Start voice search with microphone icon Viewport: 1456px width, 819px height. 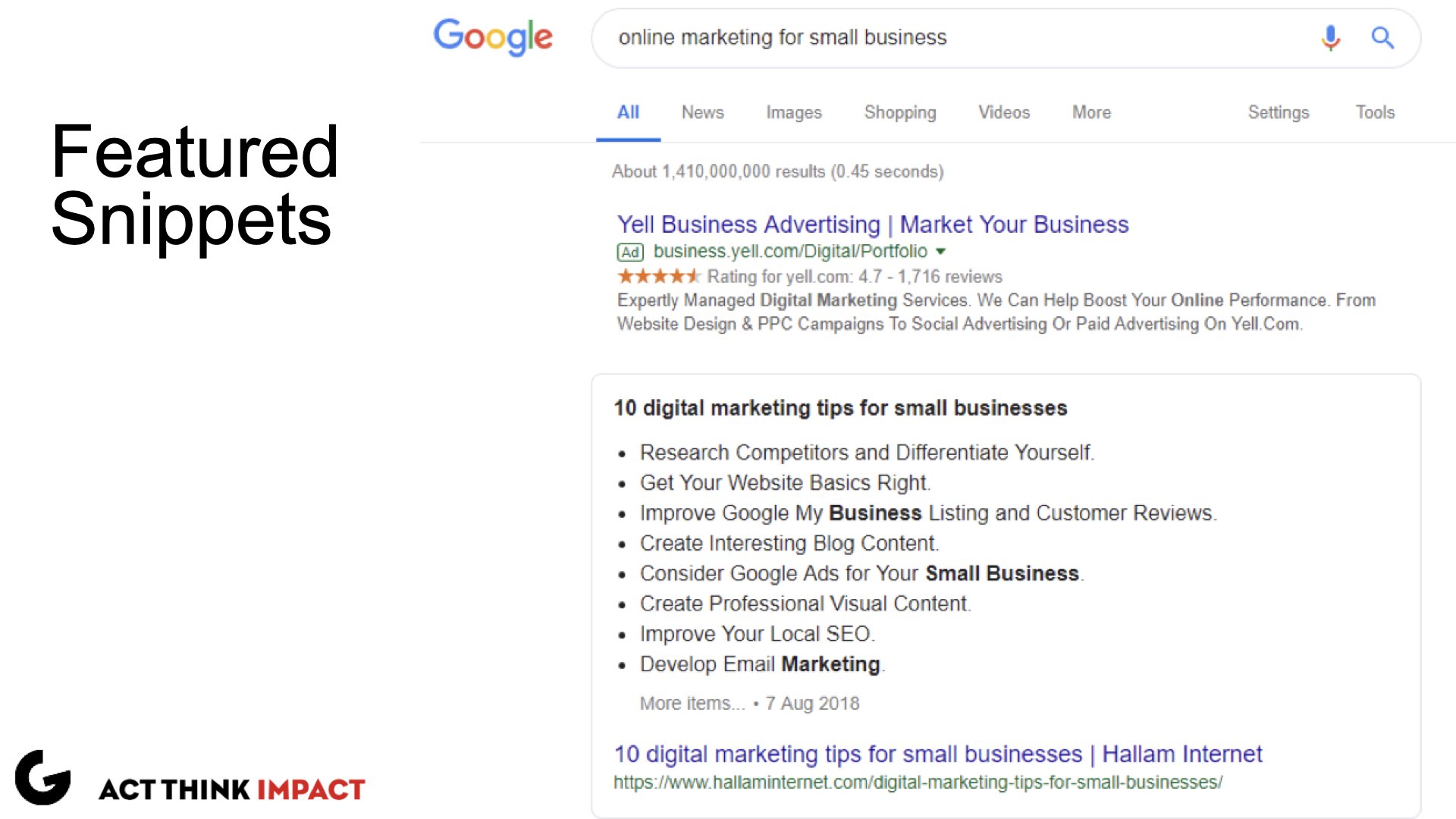point(1330,37)
